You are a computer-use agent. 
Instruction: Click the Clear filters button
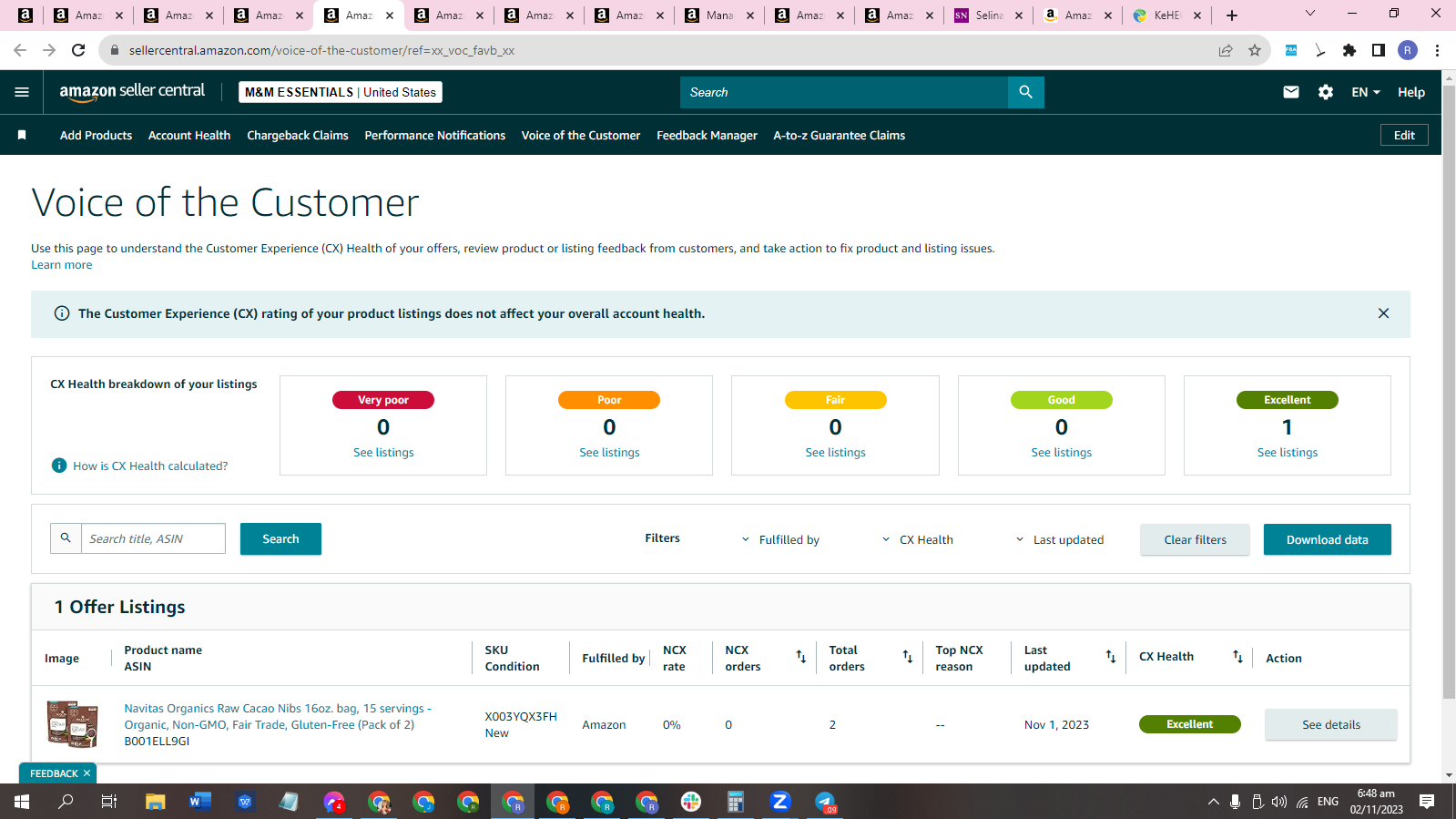point(1195,539)
